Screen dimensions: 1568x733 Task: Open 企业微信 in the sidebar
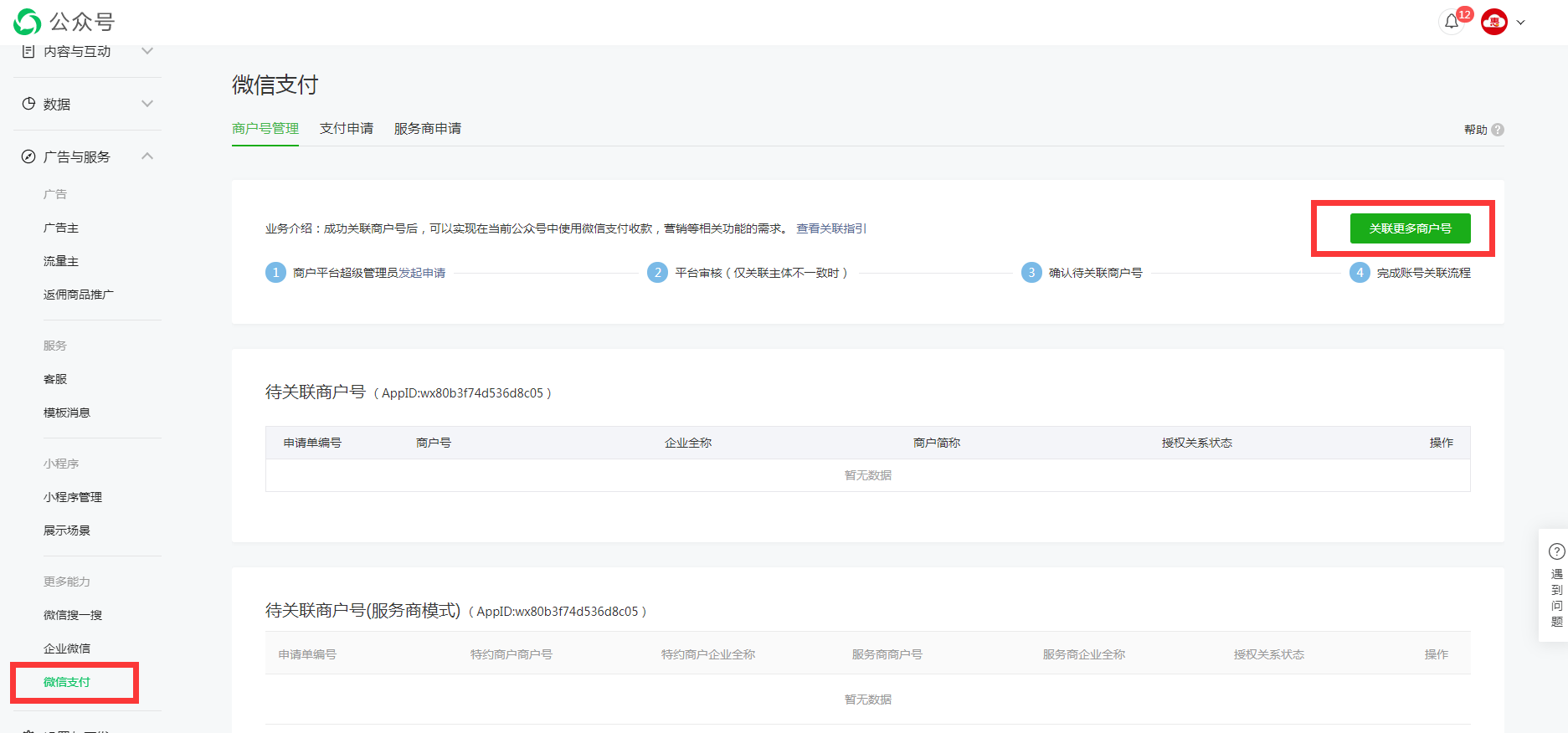pyautogui.click(x=67, y=648)
